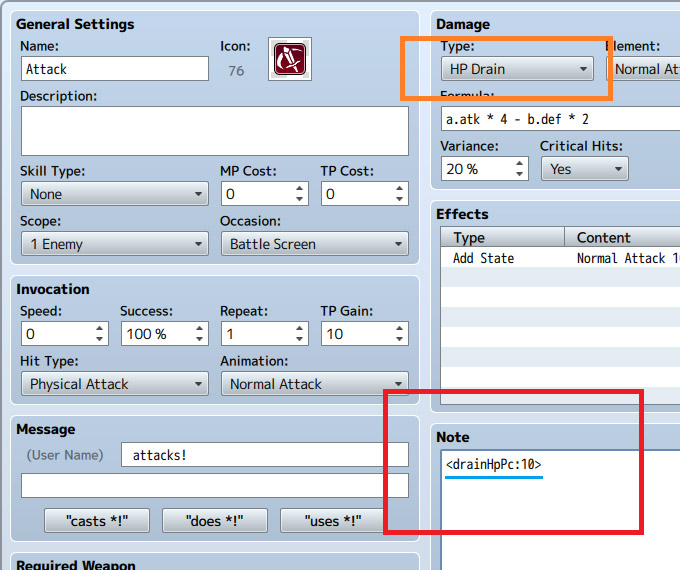
Task: Open the Critical Hits dropdown set to Yes
Action: [585, 169]
